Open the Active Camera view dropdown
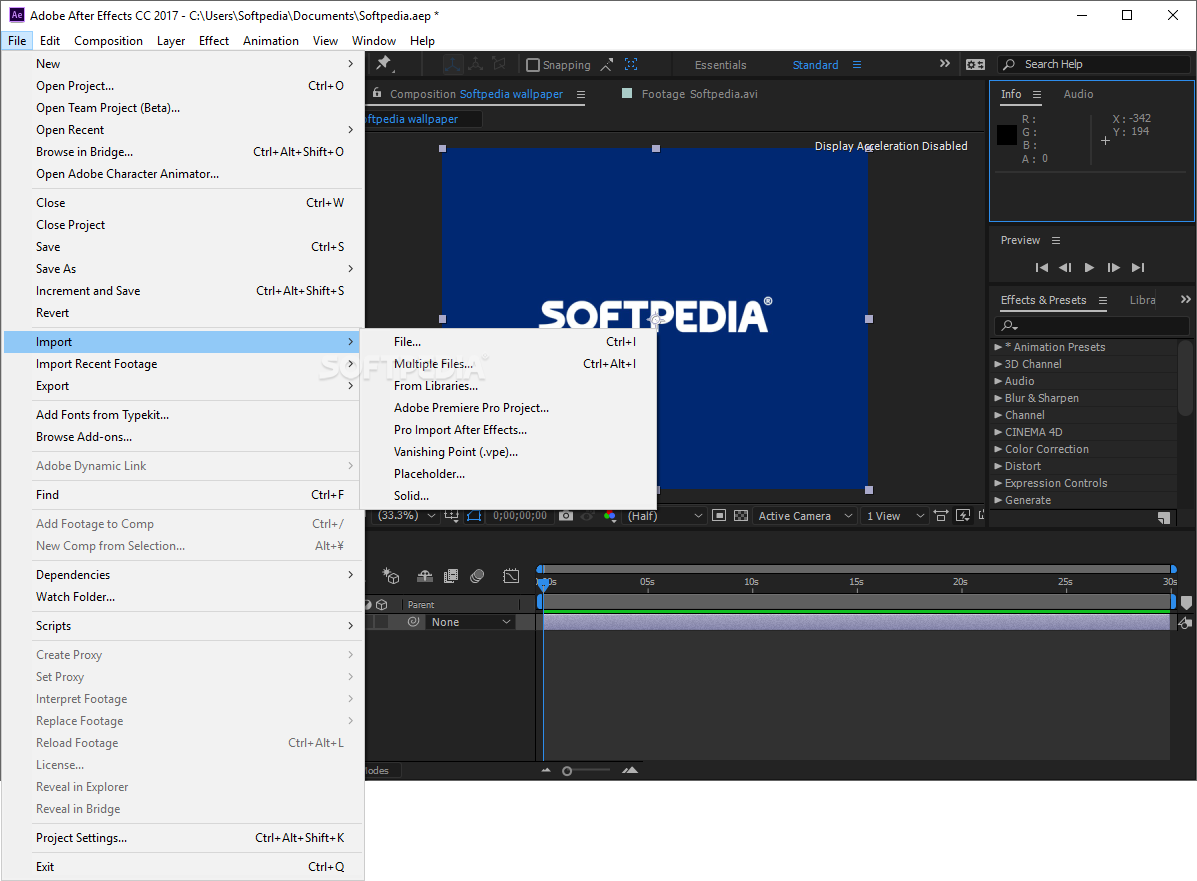 coord(805,516)
